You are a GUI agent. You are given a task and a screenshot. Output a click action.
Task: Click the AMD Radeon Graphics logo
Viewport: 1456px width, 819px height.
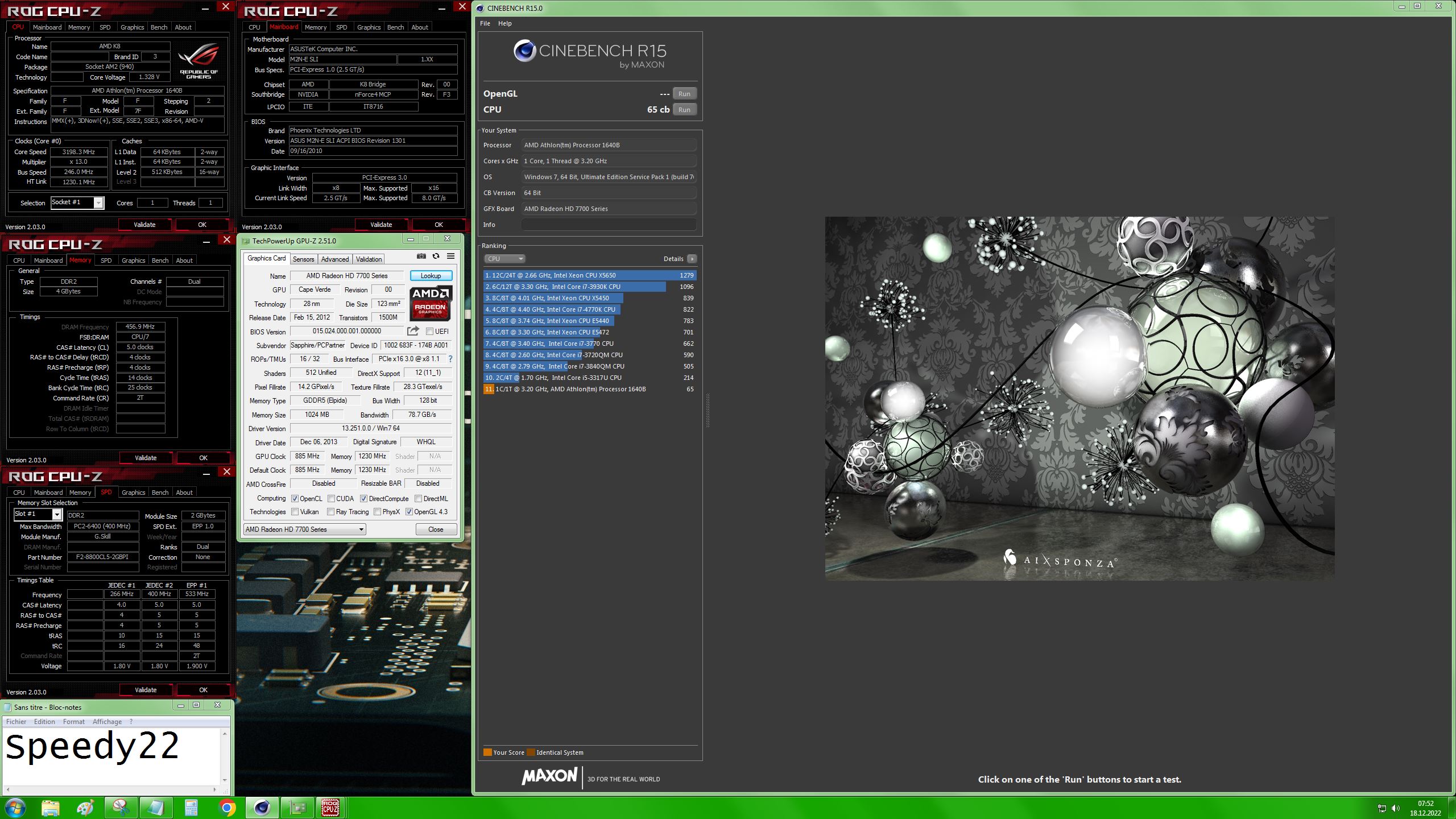431,304
